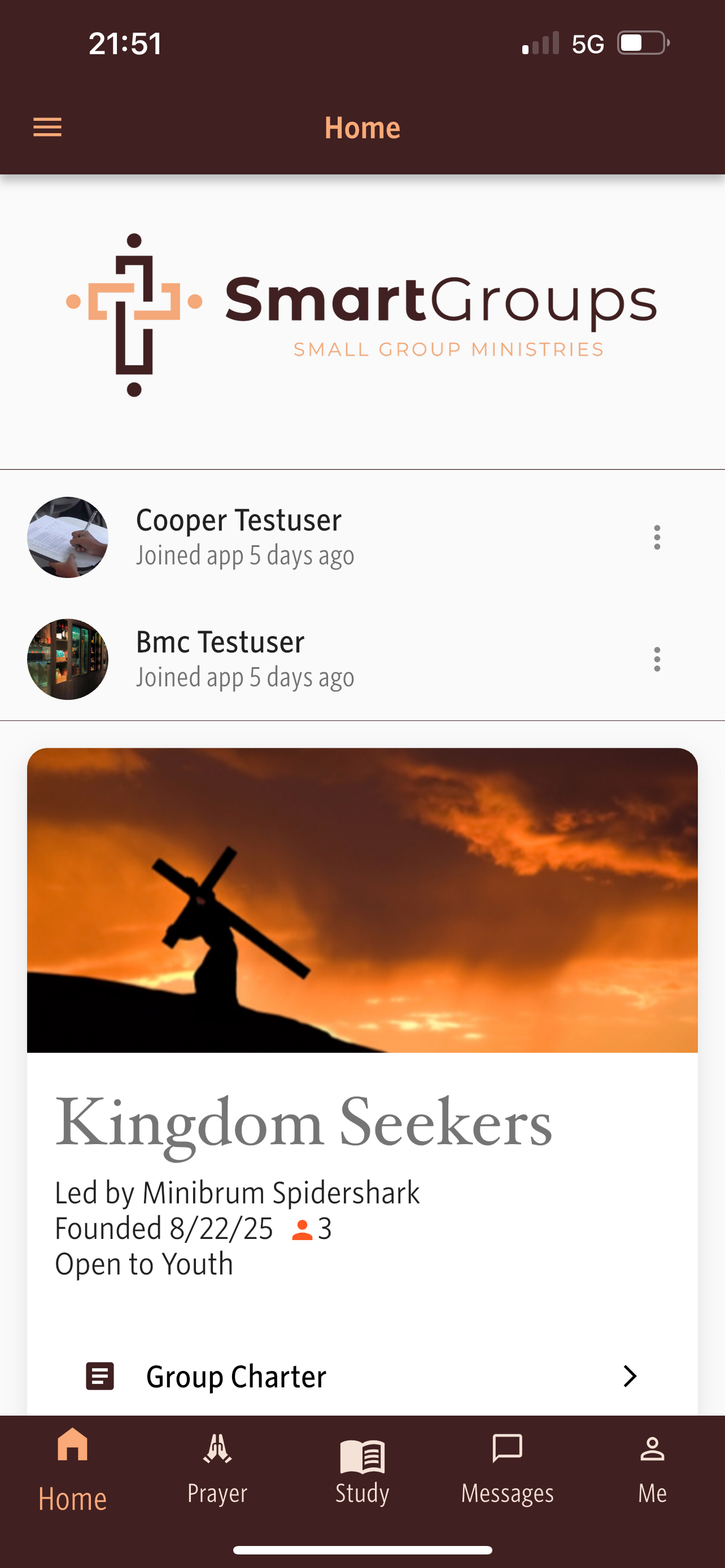Select Cooper Testuser's name
Viewport: 725px width, 1568px height.
238,520
